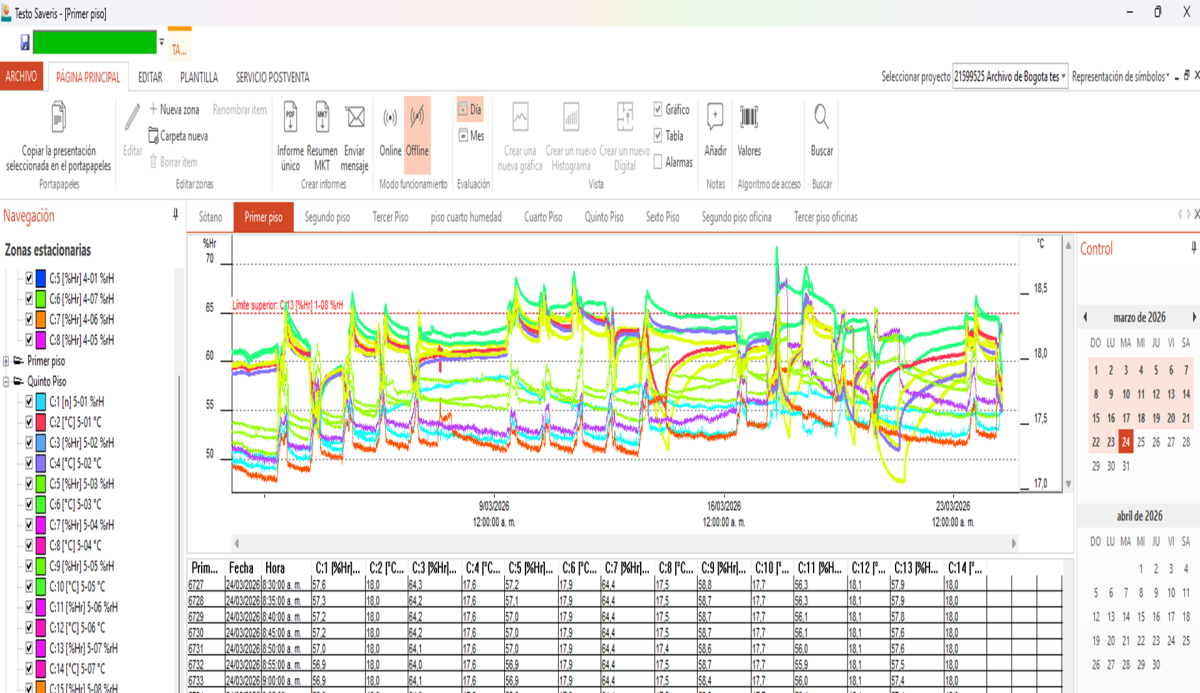Toggle checkbox for C:2 [°C] 5-01 °C
Viewport: 1200px width, 693px height.
pos(30,421)
